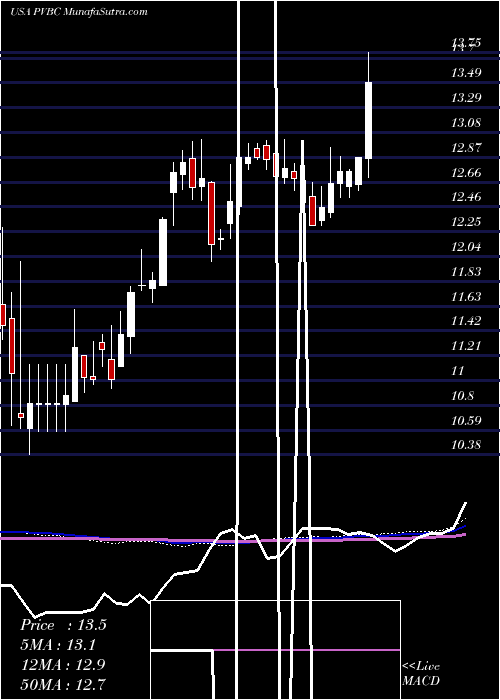This screenshot has width=500, height=700.
Task: Click the 10.8 price axis label
Action: click(x=463, y=396)
